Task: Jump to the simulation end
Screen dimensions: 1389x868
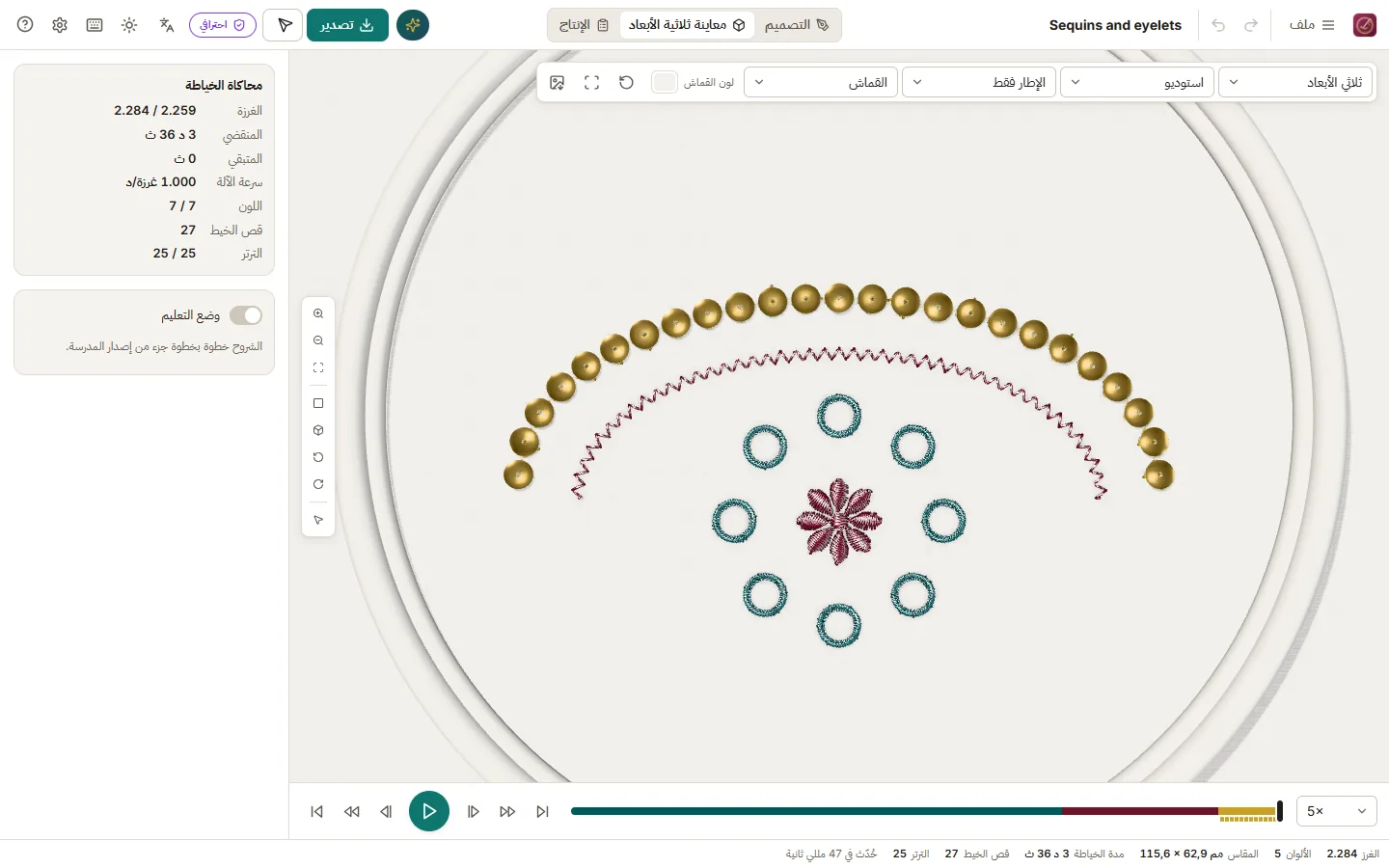Action: point(542,811)
